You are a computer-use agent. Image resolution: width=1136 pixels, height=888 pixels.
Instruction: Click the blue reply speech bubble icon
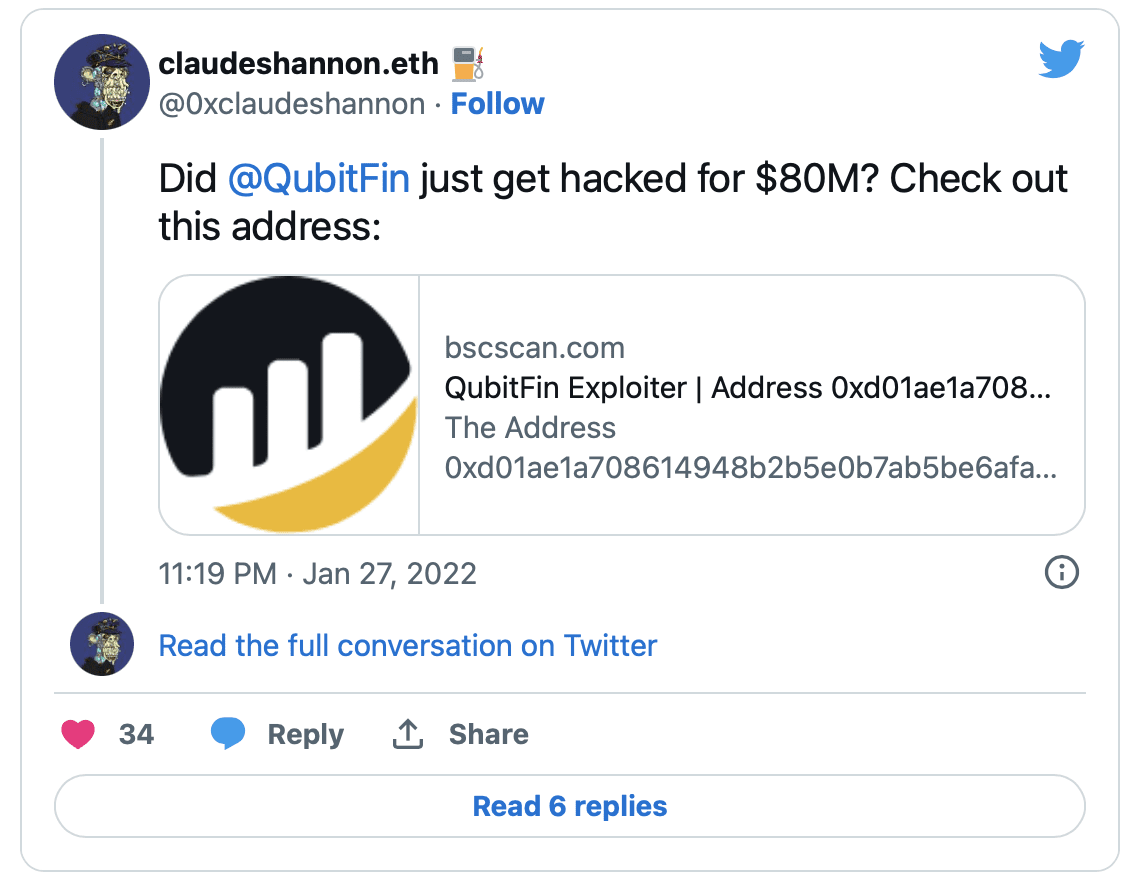pyautogui.click(x=227, y=734)
